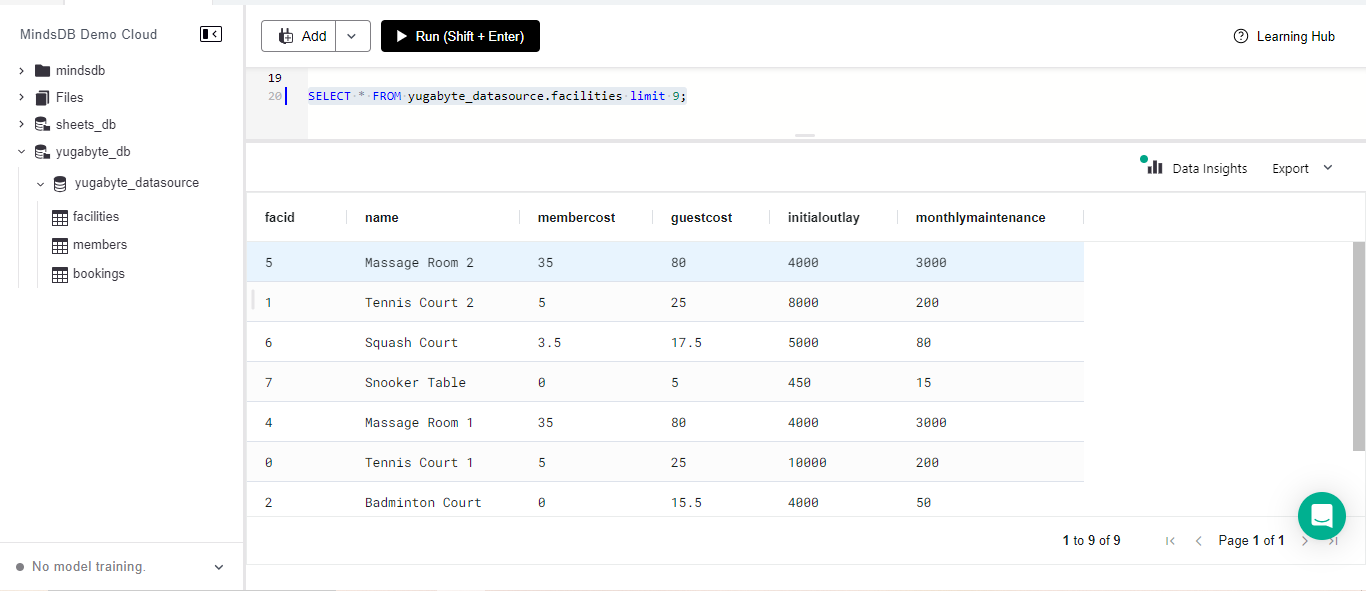Open the facilities table icon in sidebar
This screenshot has width=1366, height=591.
(x=60, y=216)
